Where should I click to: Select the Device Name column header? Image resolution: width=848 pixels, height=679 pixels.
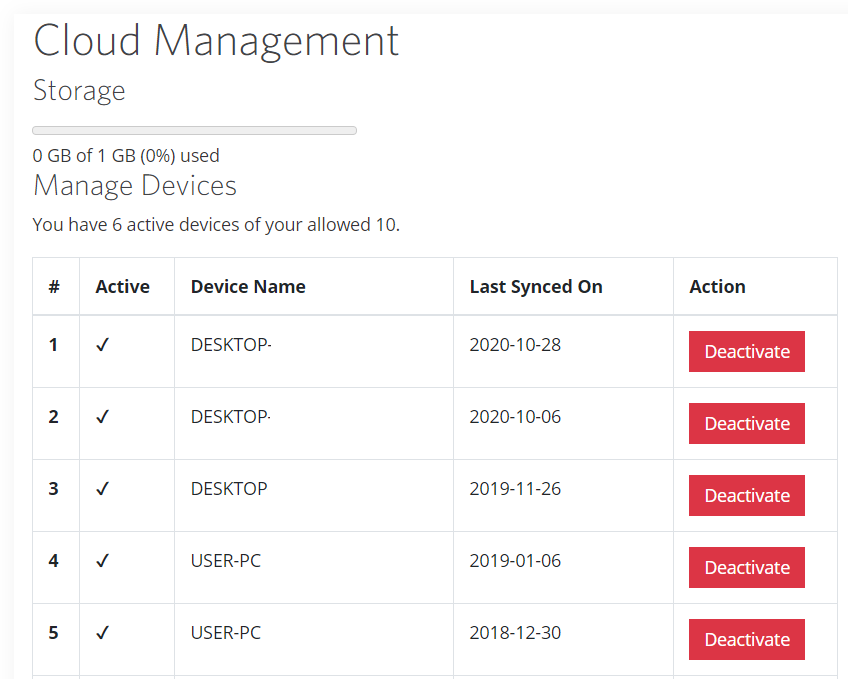(x=248, y=287)
